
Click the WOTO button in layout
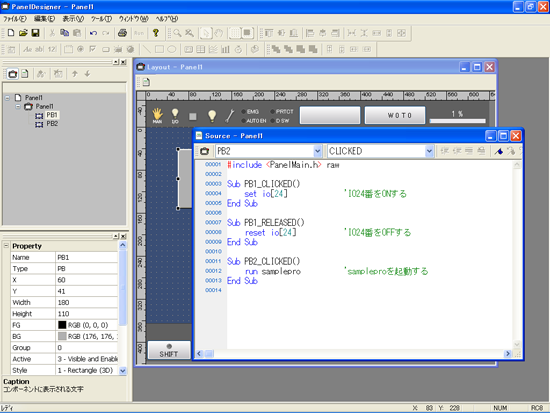click(x=395, y=115)
